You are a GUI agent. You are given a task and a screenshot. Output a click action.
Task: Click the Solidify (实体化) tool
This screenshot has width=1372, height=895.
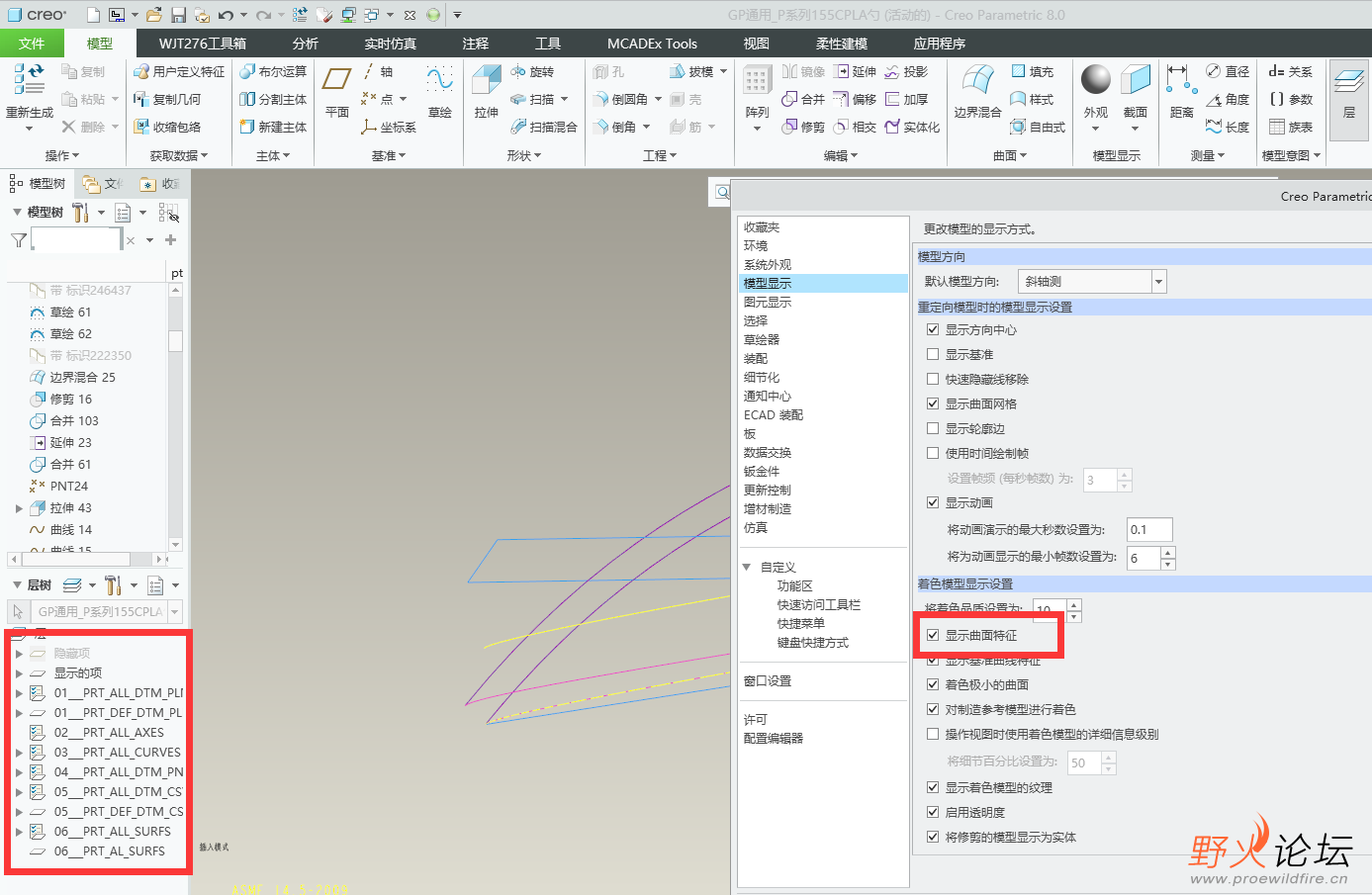coord(912,127)
